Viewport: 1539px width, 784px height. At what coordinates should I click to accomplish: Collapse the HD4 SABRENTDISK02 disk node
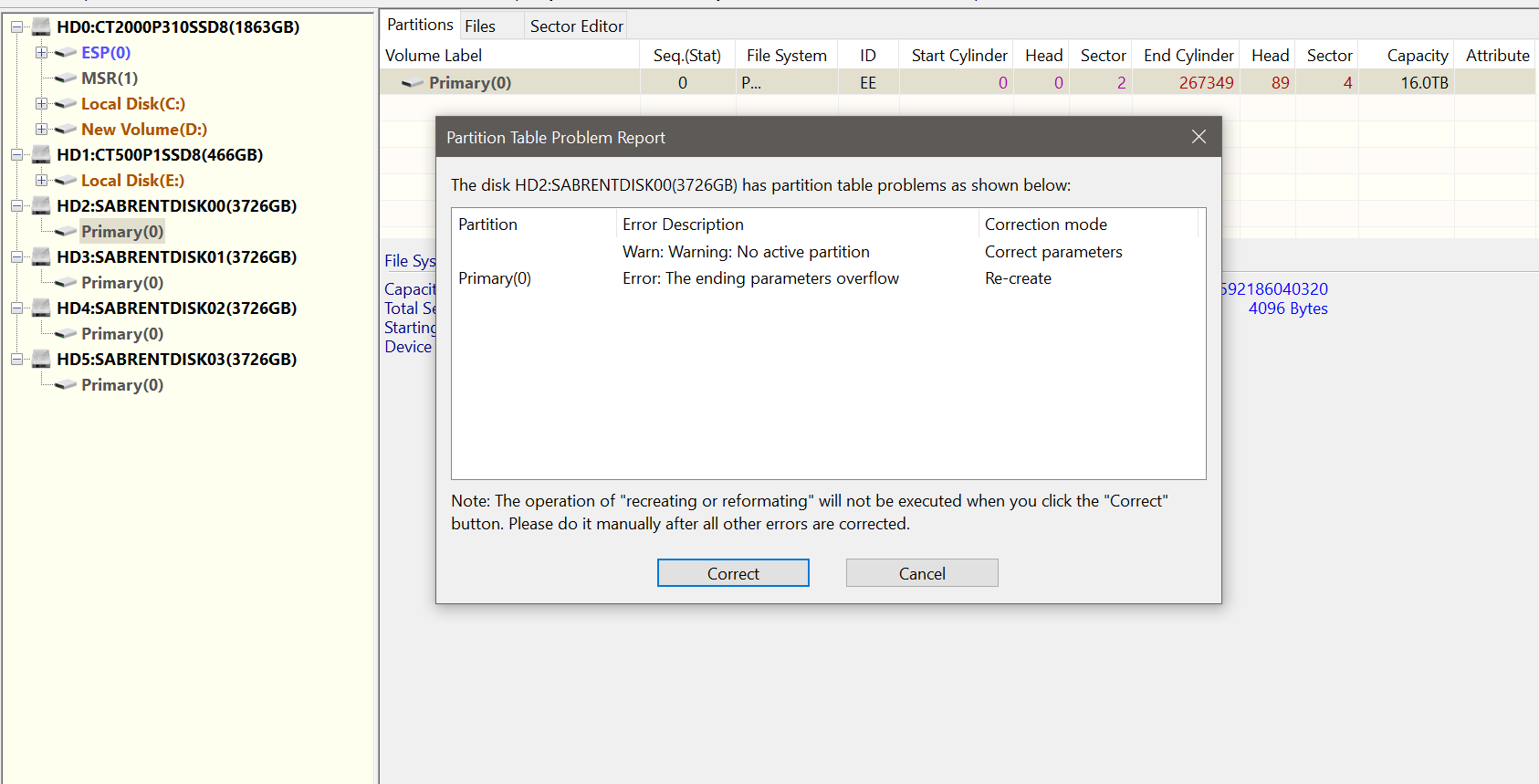tap(16, 308)
